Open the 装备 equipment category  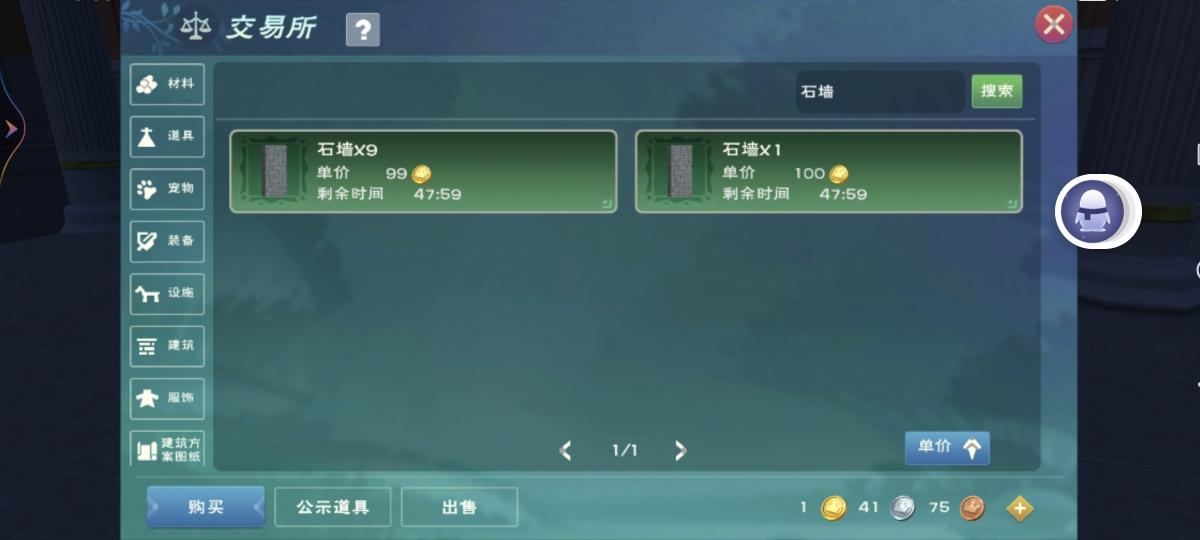pyautogui.click(x=167, y=241)
